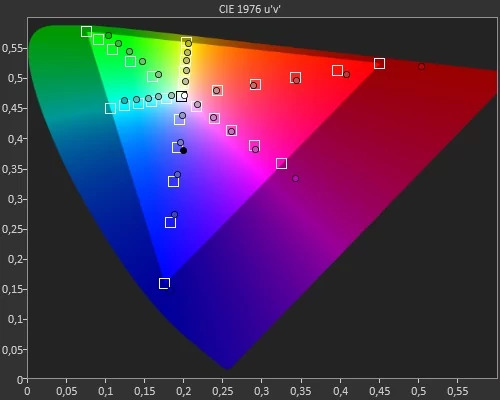The image size is (500, 400).
Task: Click the x-axis label 0,55
Action: click(457, 391)
